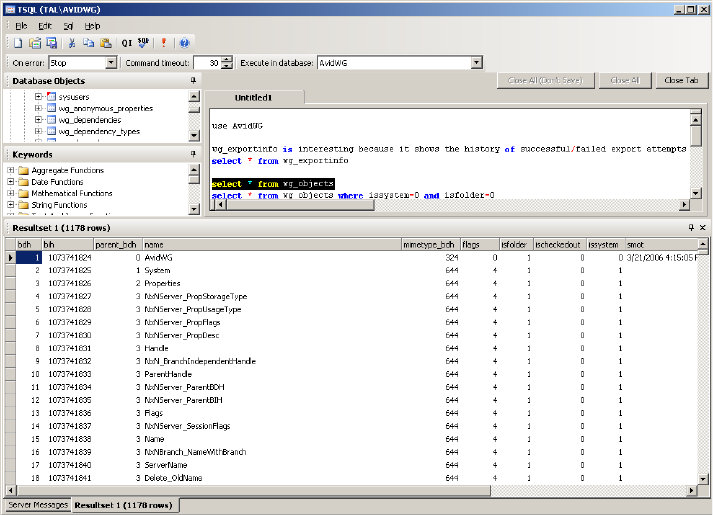The height and width of the screenshot is (515, 713).
Task: Click Keywords list scroll down arrow
Action: [194, 210]
